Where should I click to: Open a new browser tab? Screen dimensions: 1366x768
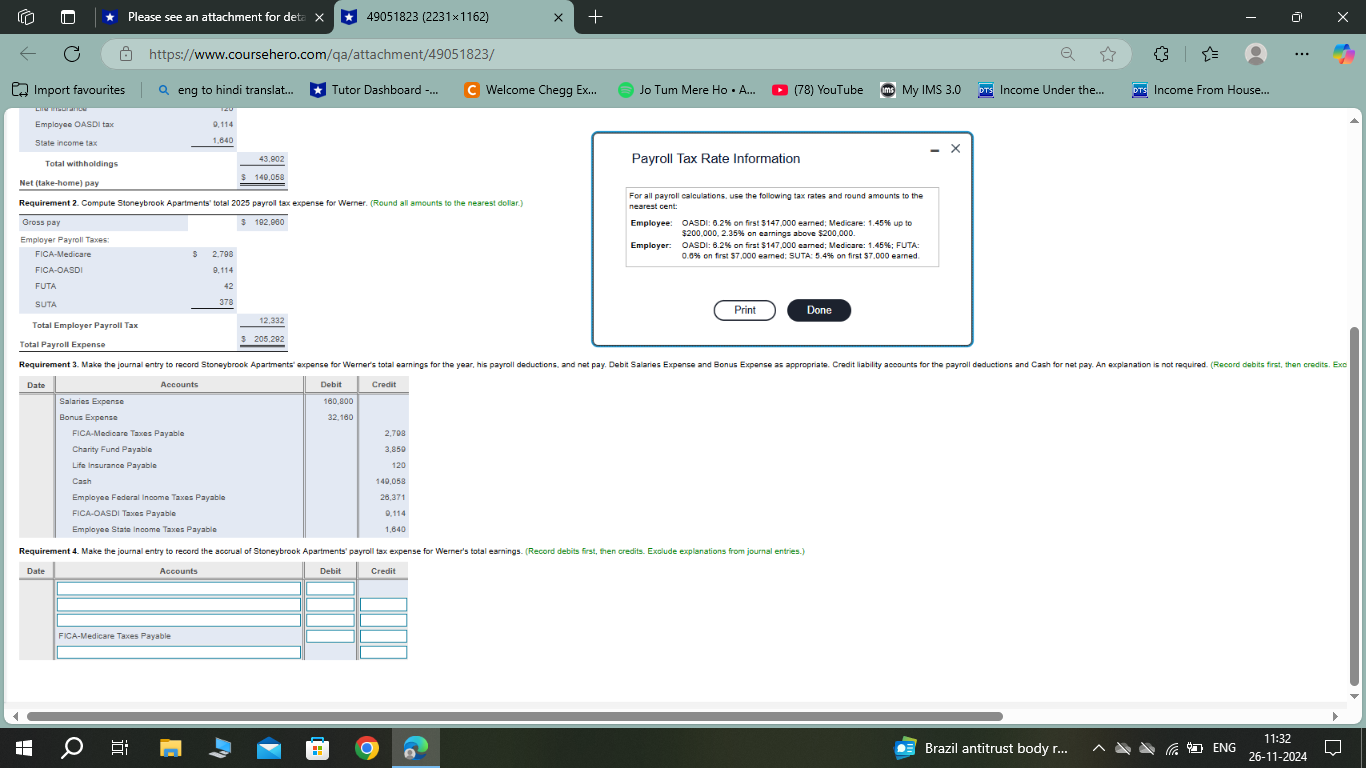596,17
